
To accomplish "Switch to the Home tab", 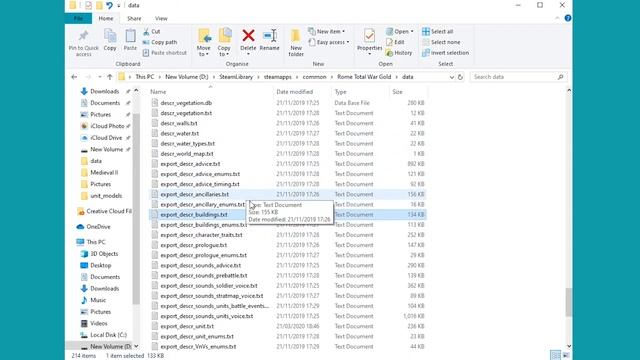I will (106, 18).
